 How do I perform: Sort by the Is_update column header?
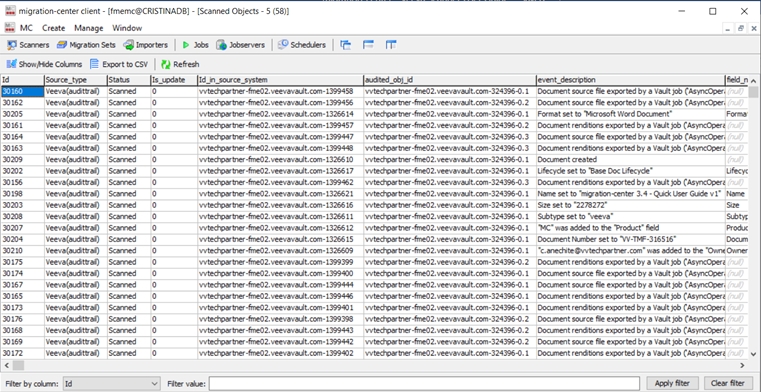point(174,80)
